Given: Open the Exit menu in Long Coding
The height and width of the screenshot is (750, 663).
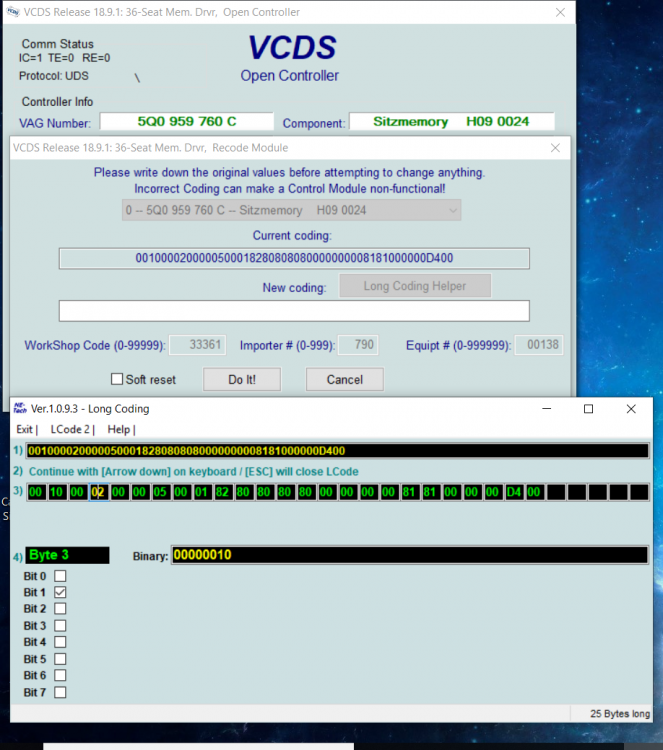Looking at the screenshot, I should point(25,429).
